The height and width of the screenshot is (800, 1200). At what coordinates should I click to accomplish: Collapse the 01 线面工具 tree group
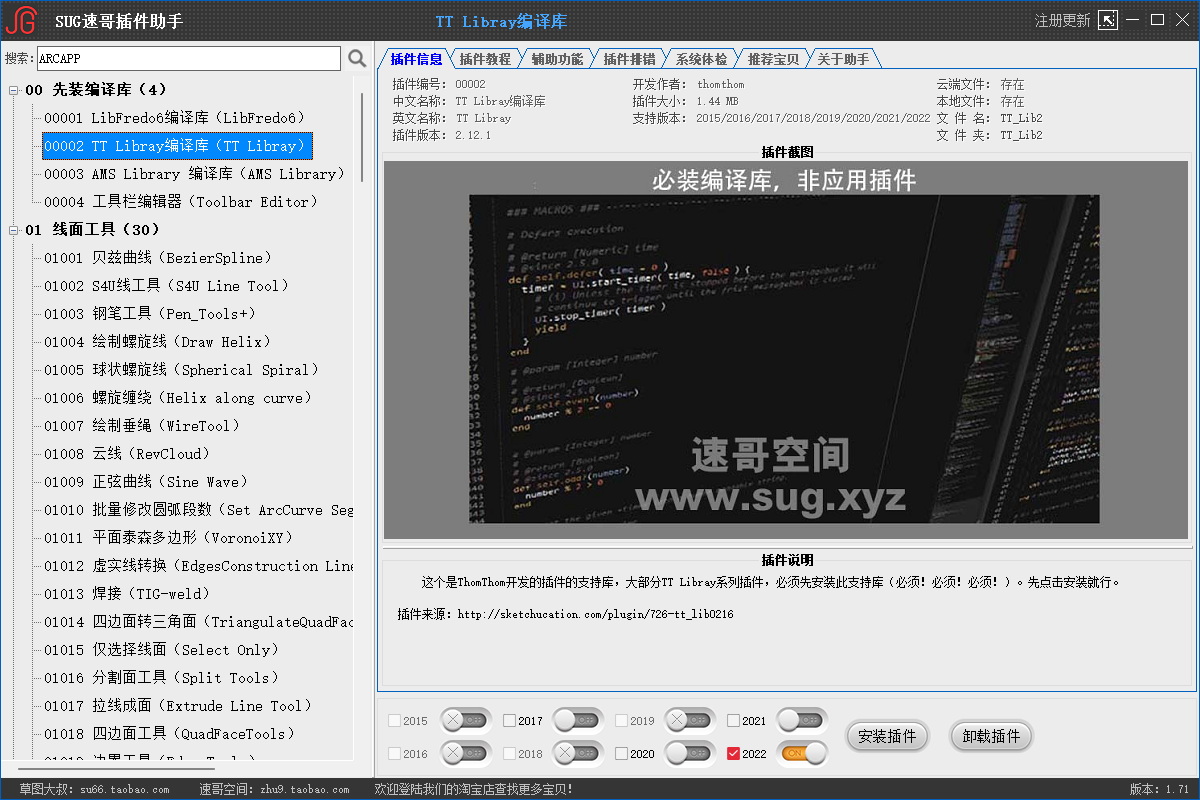14,230
